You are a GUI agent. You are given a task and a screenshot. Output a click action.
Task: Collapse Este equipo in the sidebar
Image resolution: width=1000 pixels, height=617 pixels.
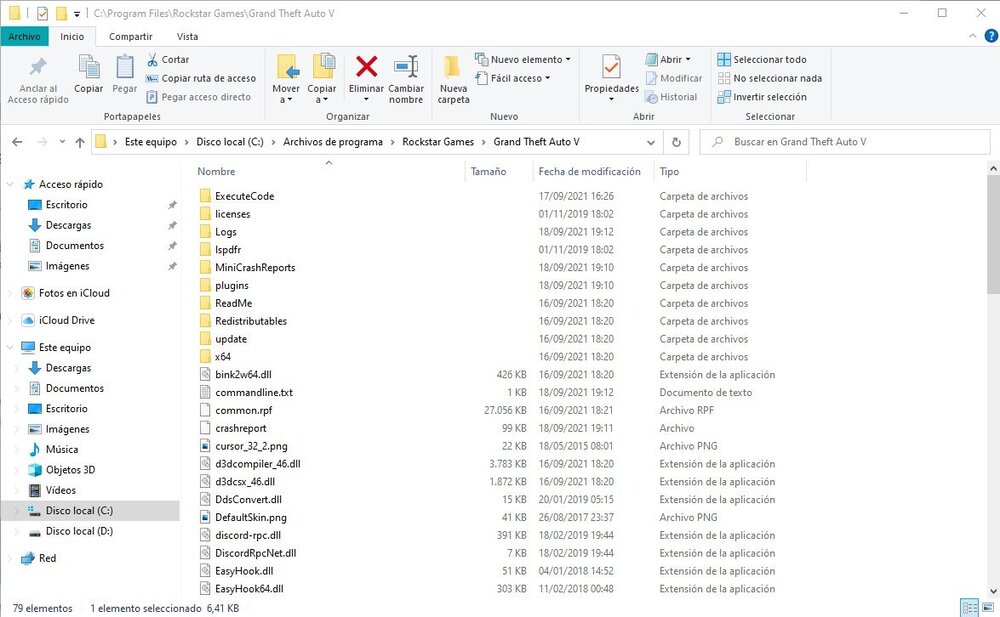pos(10,347)
